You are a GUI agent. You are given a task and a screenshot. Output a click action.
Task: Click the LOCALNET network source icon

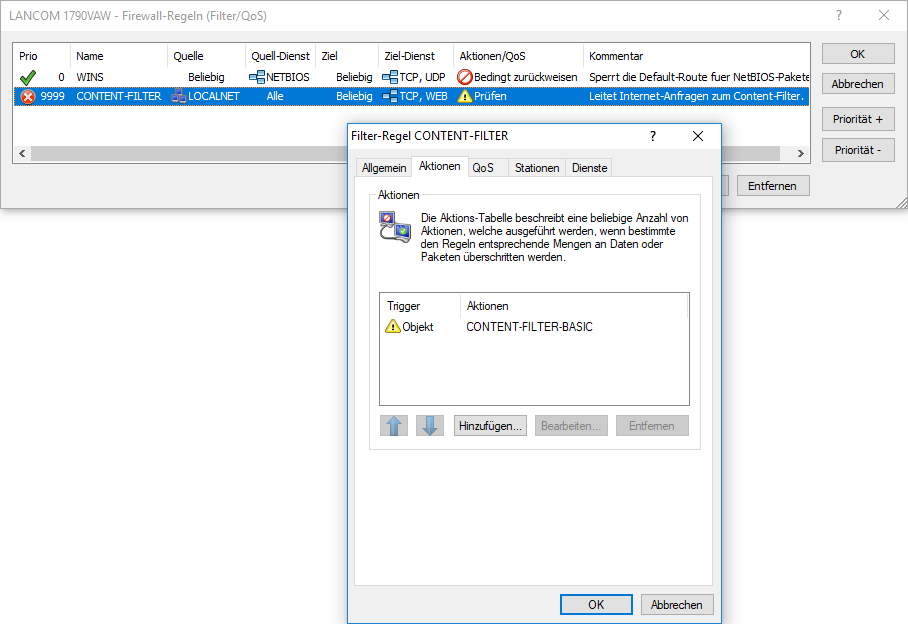click(180, 96)
